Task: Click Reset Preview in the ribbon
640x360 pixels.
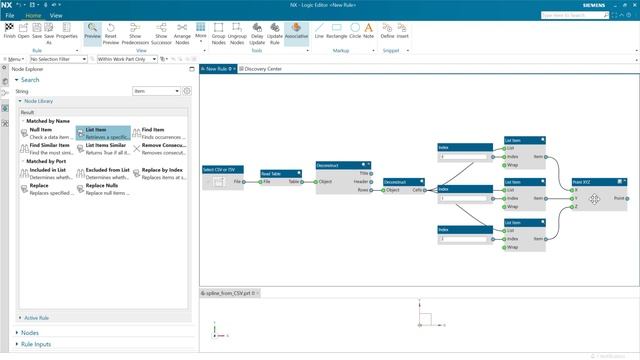Action: [111, 33]
